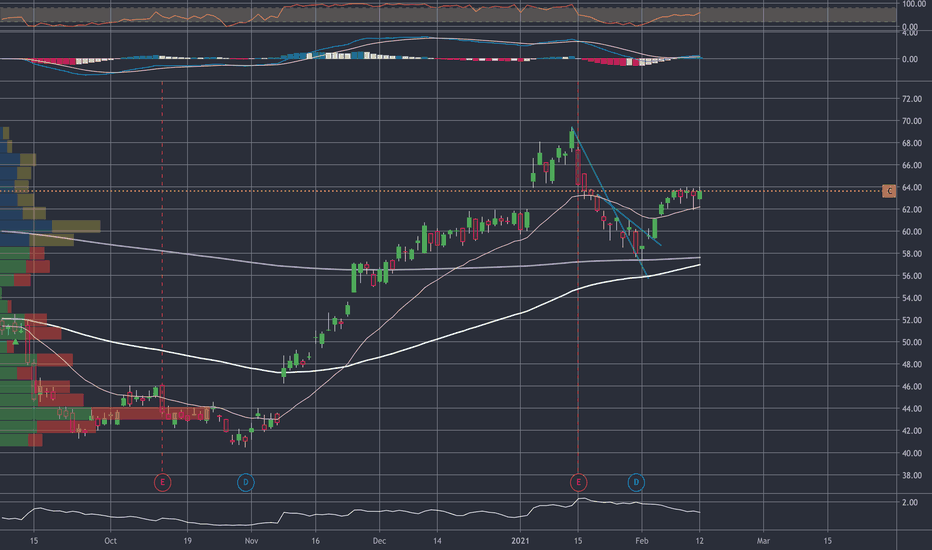Click the 54.00 price axis label
932x550 pixels.
[x=912, y=298]
